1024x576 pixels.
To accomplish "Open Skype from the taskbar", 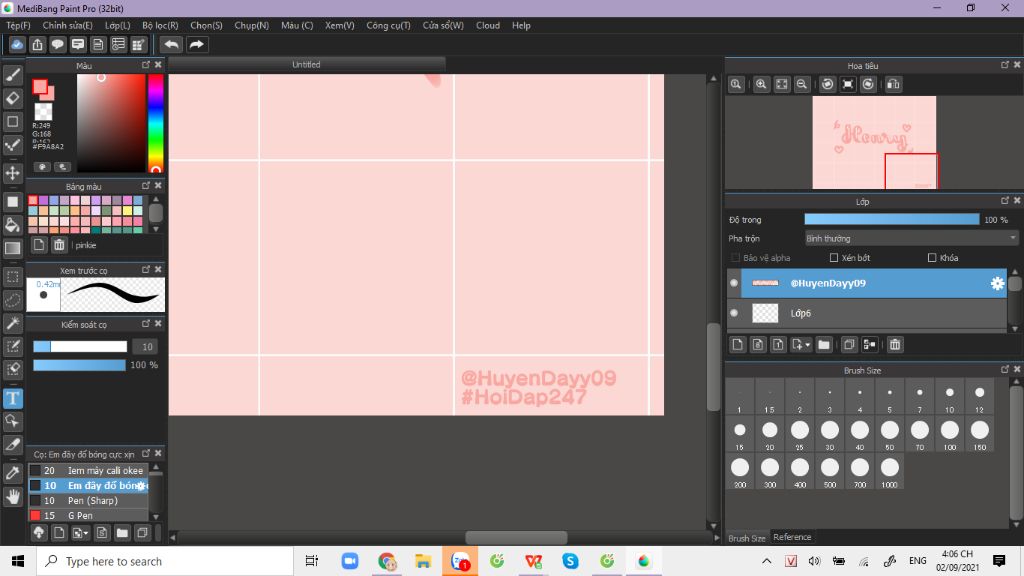I will pos(570,561).
